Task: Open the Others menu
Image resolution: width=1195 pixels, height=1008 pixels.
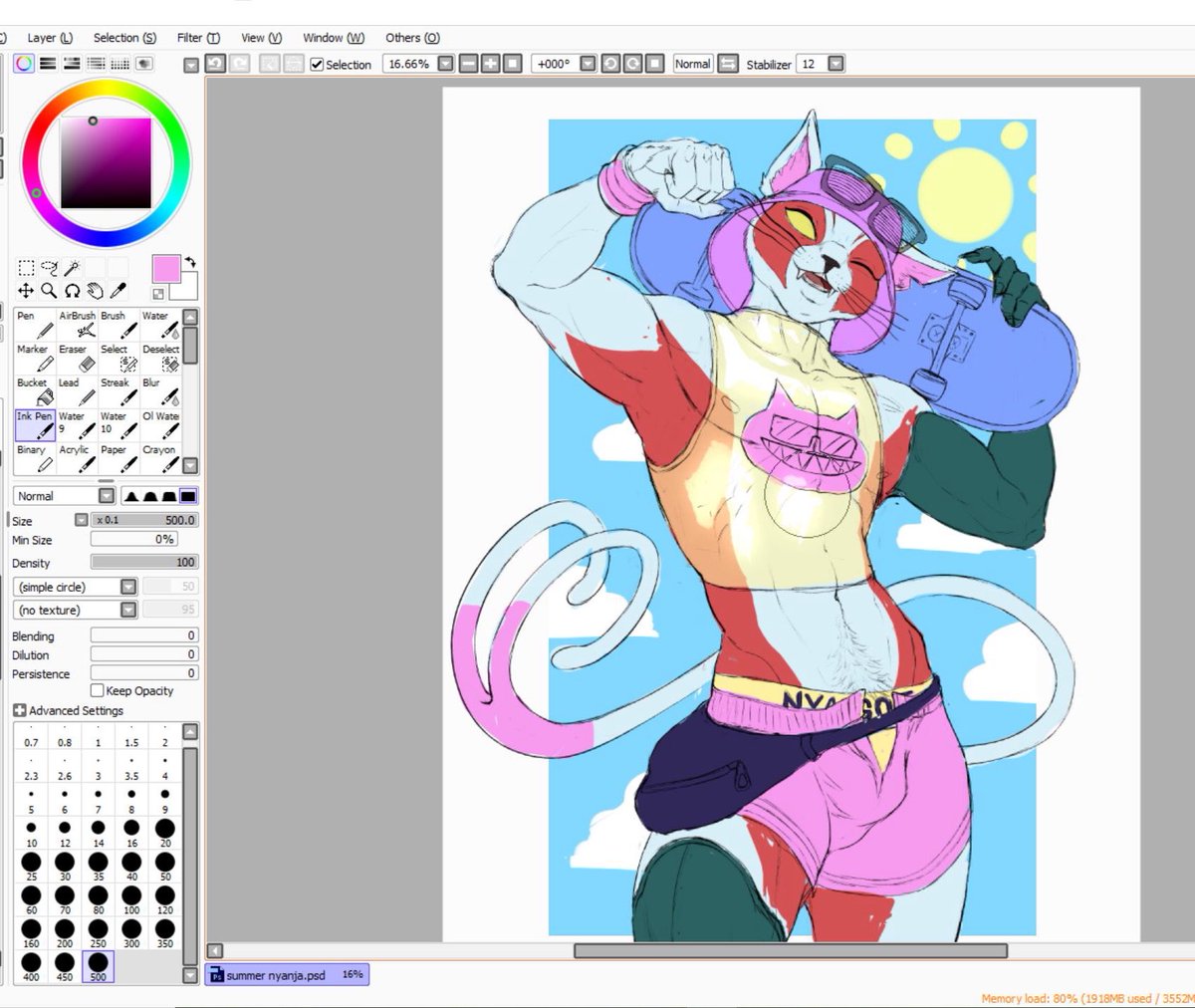Action: [412, 38]
